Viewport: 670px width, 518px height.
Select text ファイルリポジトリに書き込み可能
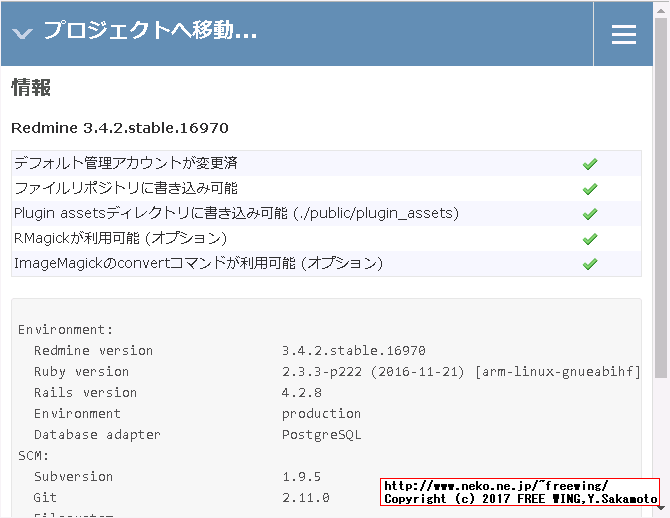tap(126, 188)
